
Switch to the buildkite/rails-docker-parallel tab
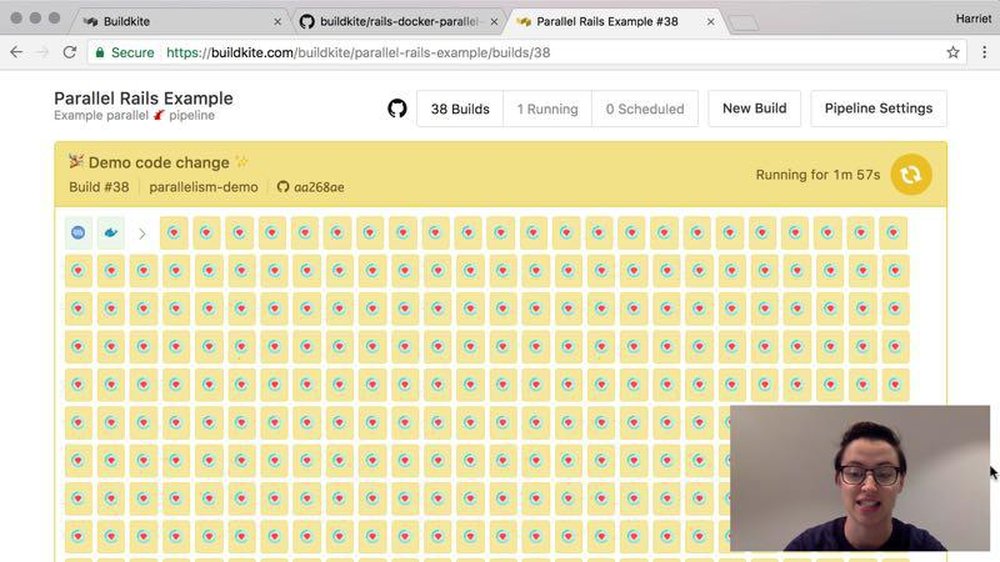(399, 22)
